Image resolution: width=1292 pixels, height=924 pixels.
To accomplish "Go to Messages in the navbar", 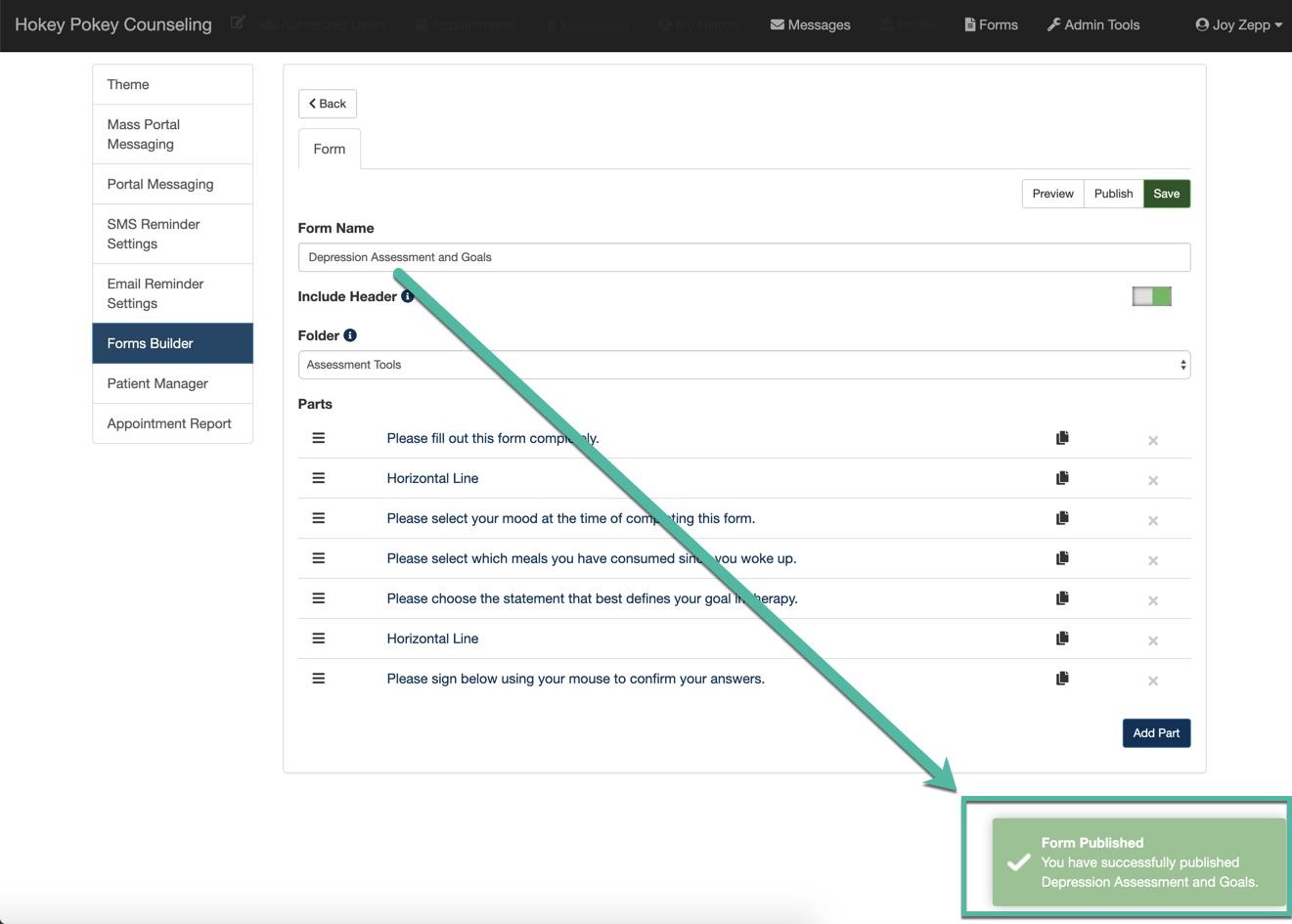I will click(810, 24).
